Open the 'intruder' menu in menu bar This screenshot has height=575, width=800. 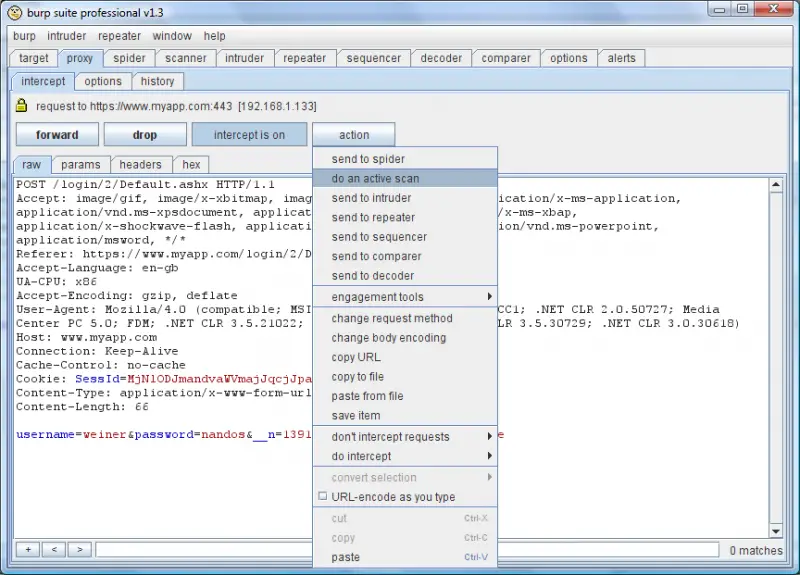pyautogui.click(x=66, y=36)
